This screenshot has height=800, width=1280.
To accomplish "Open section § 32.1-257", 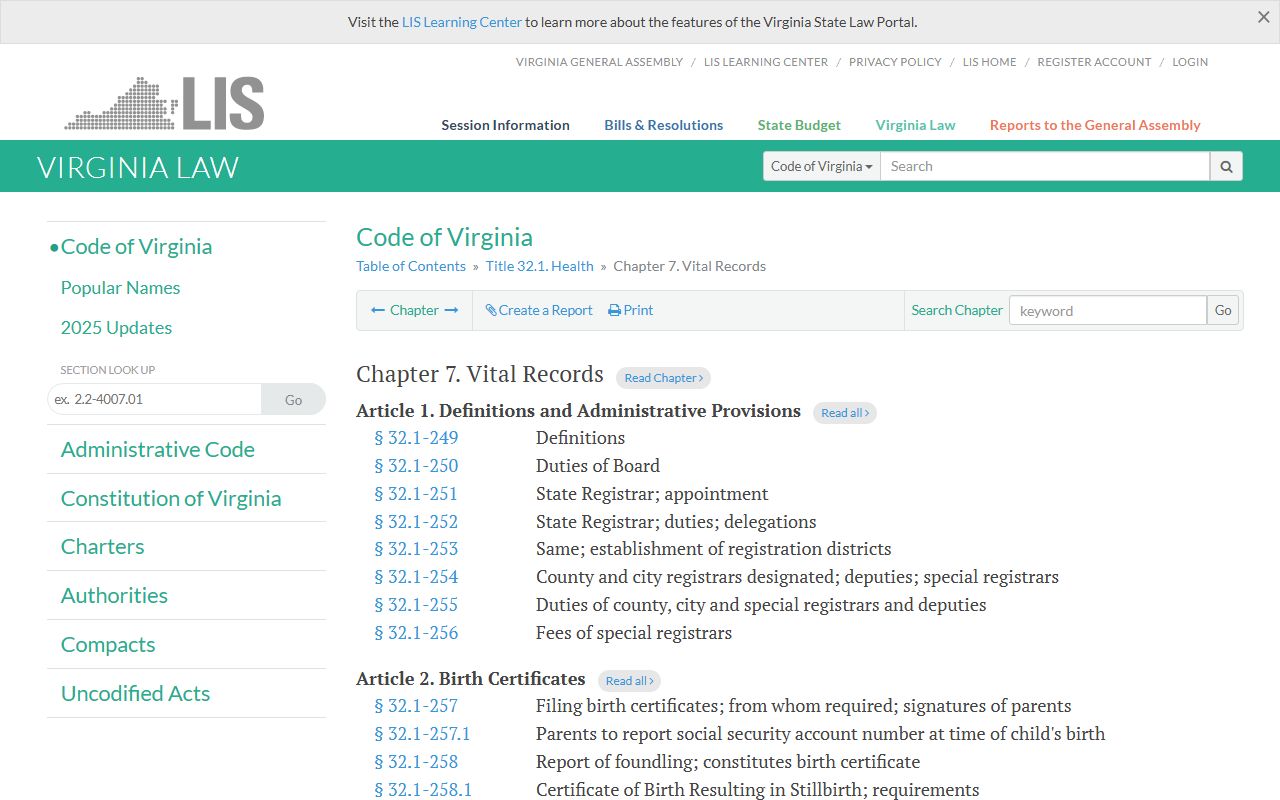I will click(x=416, y=706).
